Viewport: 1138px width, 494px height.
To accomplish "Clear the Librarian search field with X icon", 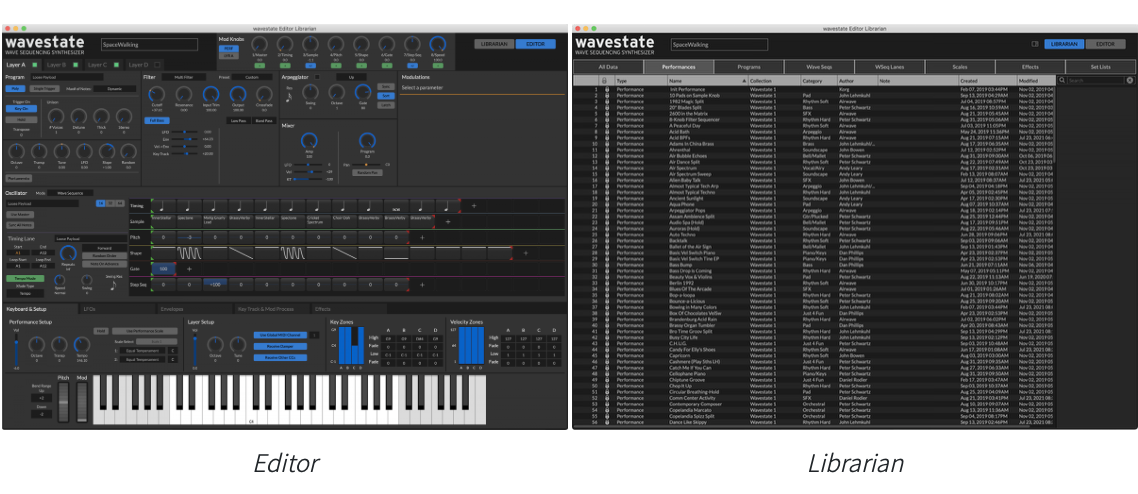I will (x=1129, y=81).
